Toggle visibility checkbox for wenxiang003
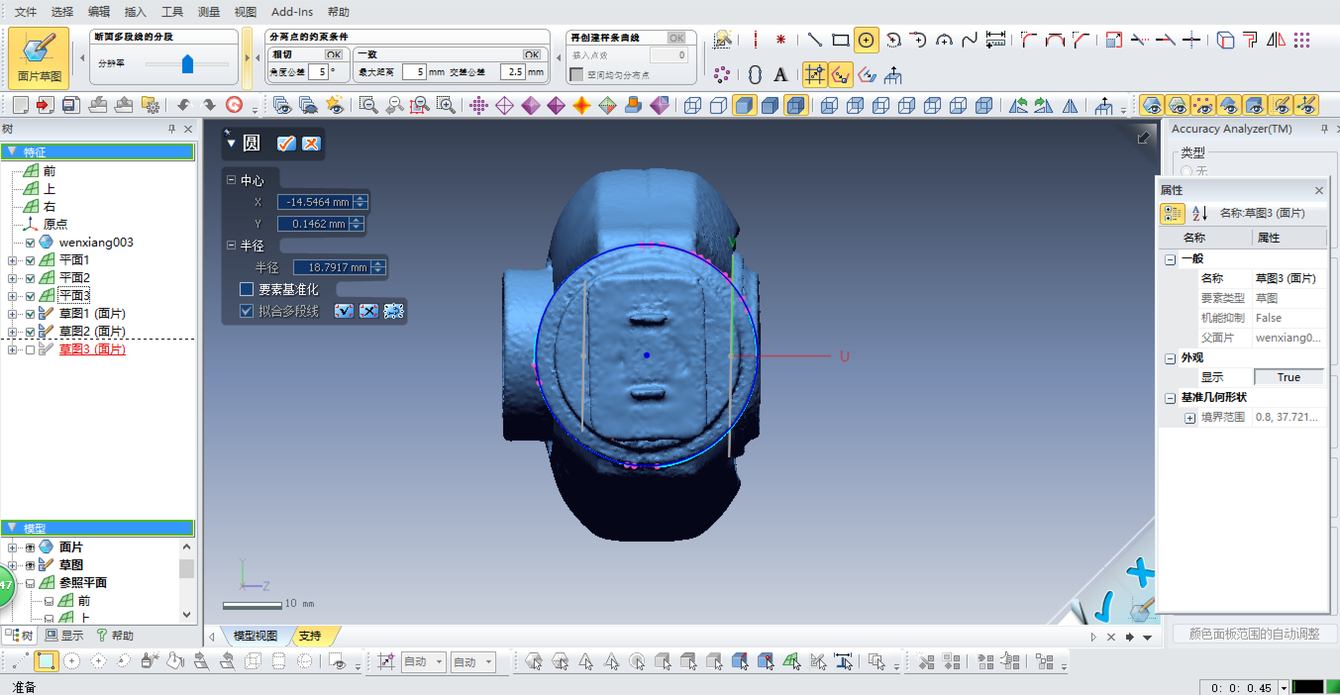1340x695 pixels. click(x=30, y=243)
